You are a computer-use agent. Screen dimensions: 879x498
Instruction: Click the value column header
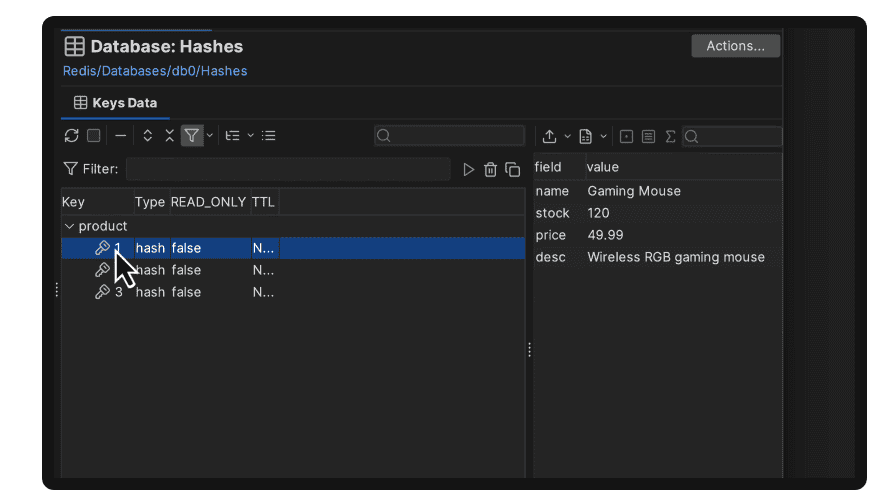683,167
